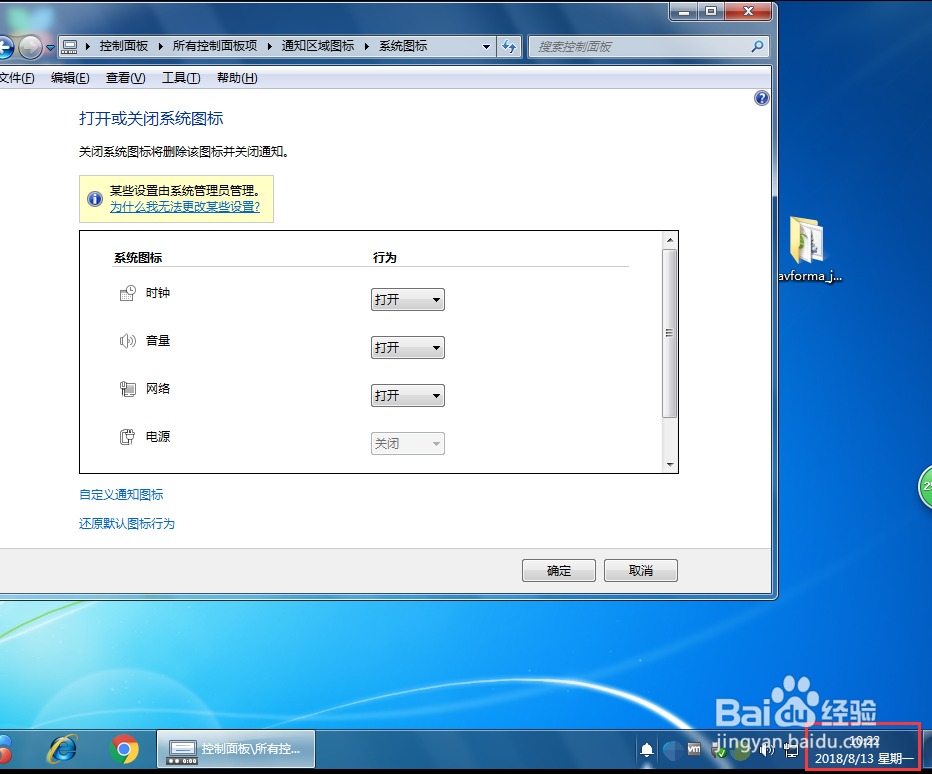Click the safely remove hardware tray icon
This screenshot has height=774, width=932.
click(718, 751)
